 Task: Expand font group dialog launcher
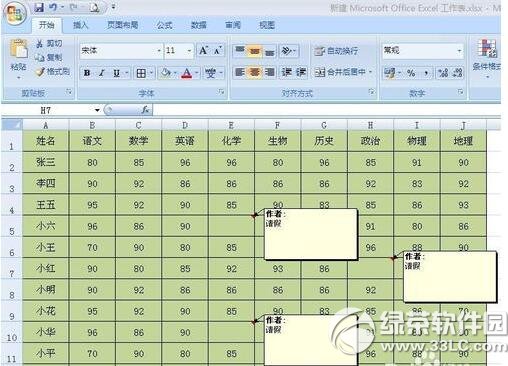(221, 91)
